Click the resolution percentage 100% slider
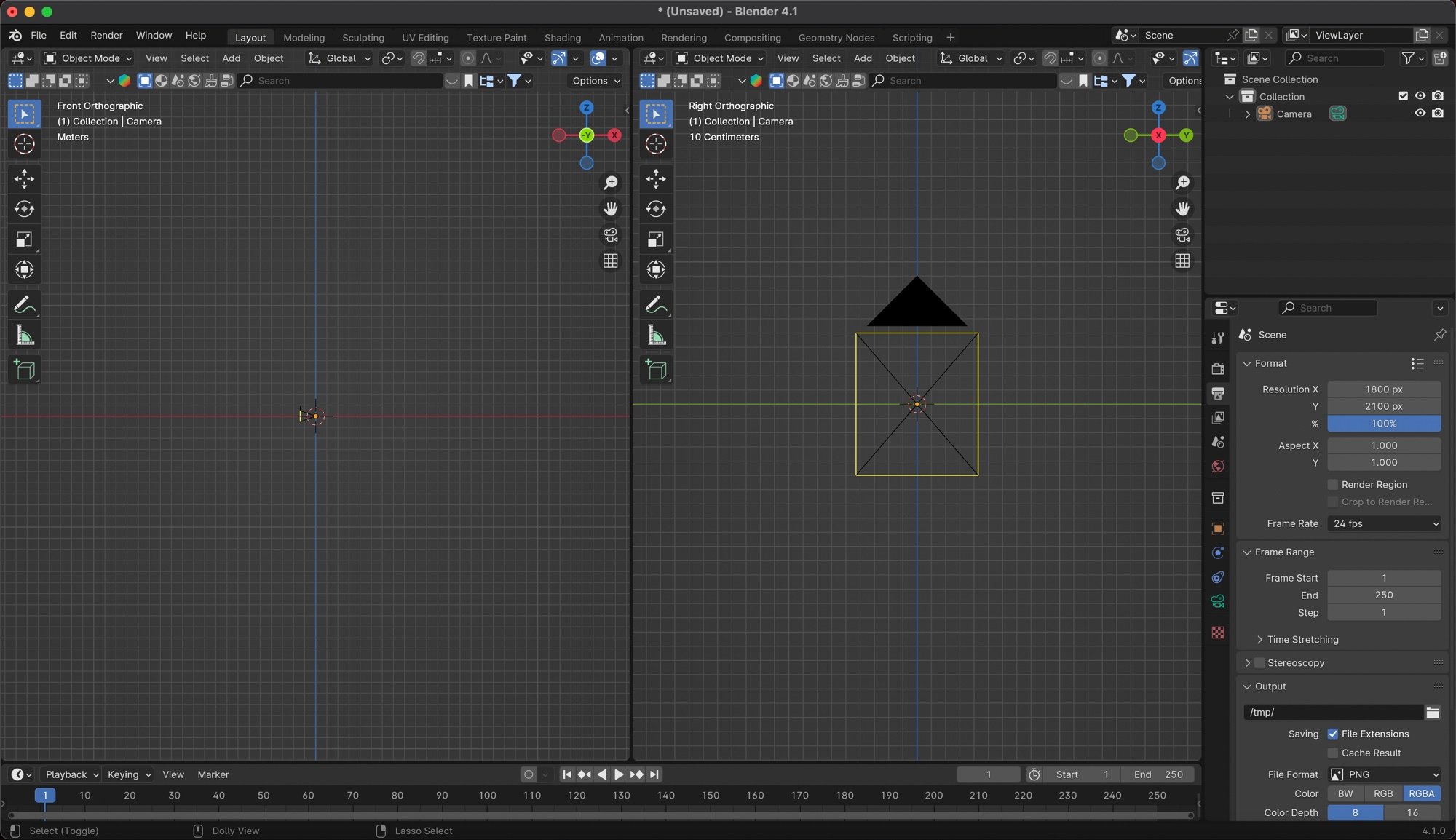1456x840 pixels. click(x=1384, y=424)
